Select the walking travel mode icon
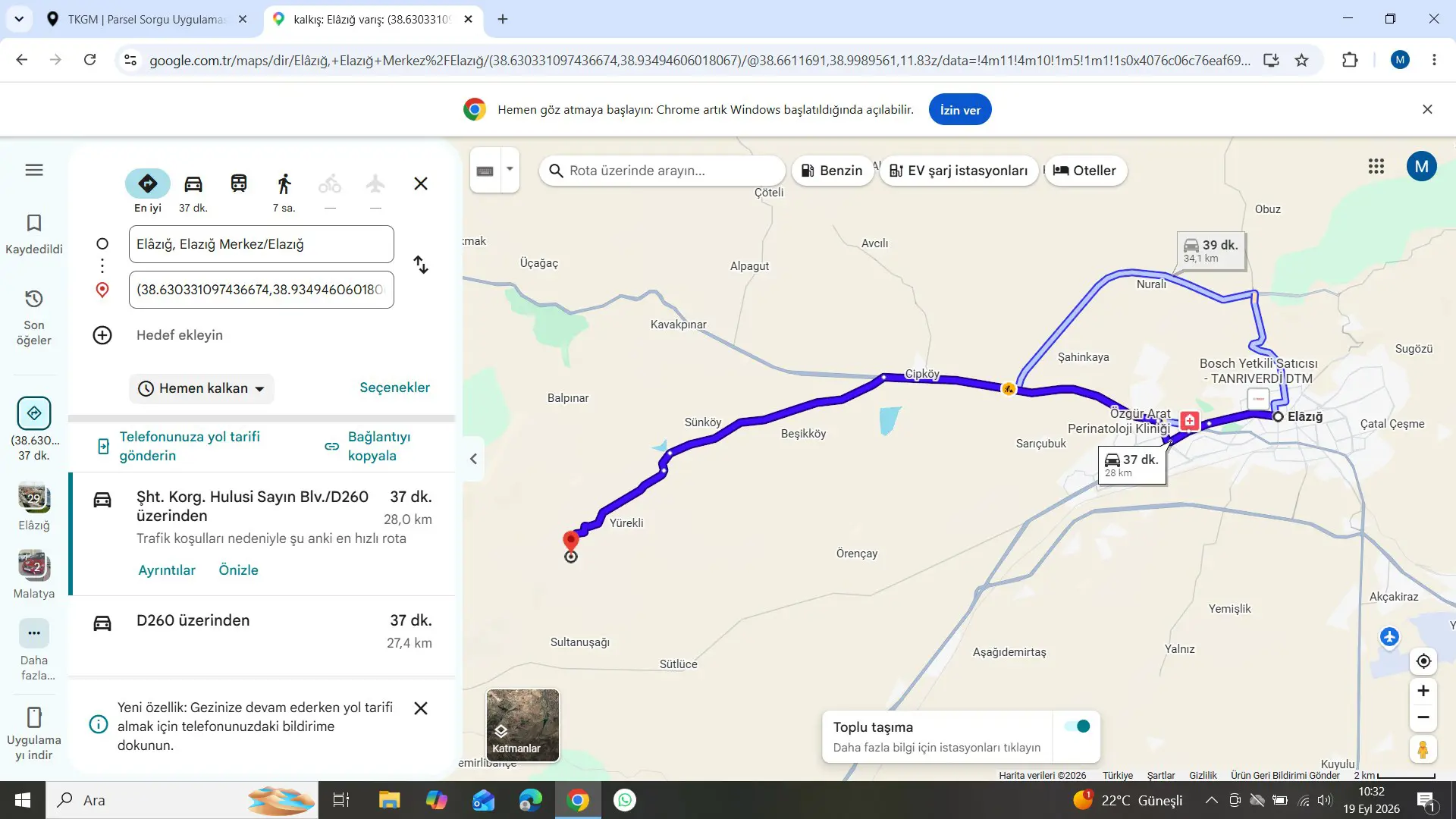 [x=284, y=184]
